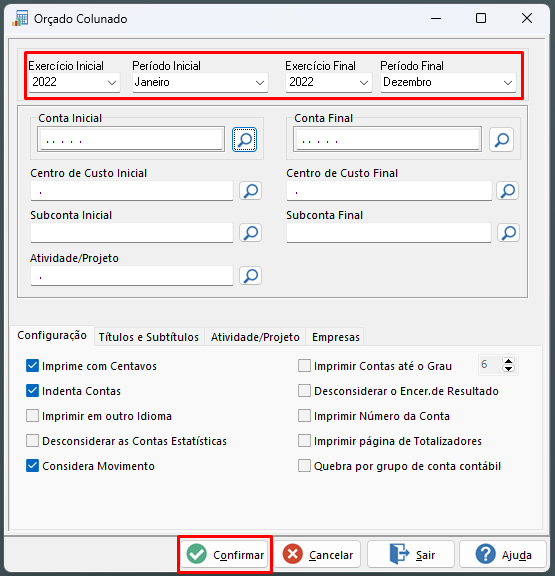Decrease the Grau spinner value

pyautogui.click(x=508, y=369)
